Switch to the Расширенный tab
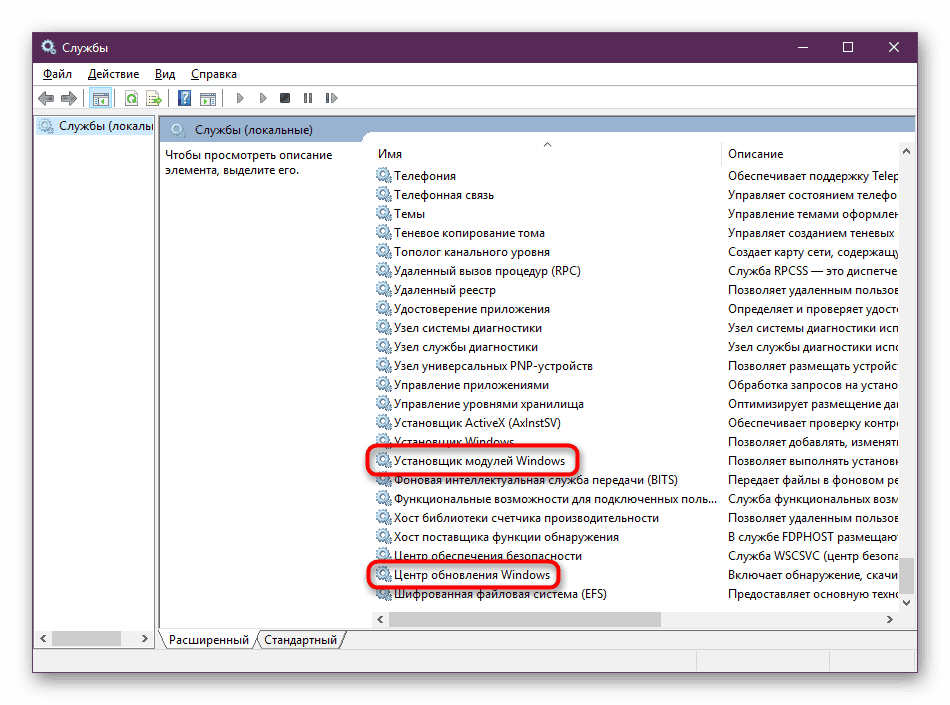 coord(208,640)
